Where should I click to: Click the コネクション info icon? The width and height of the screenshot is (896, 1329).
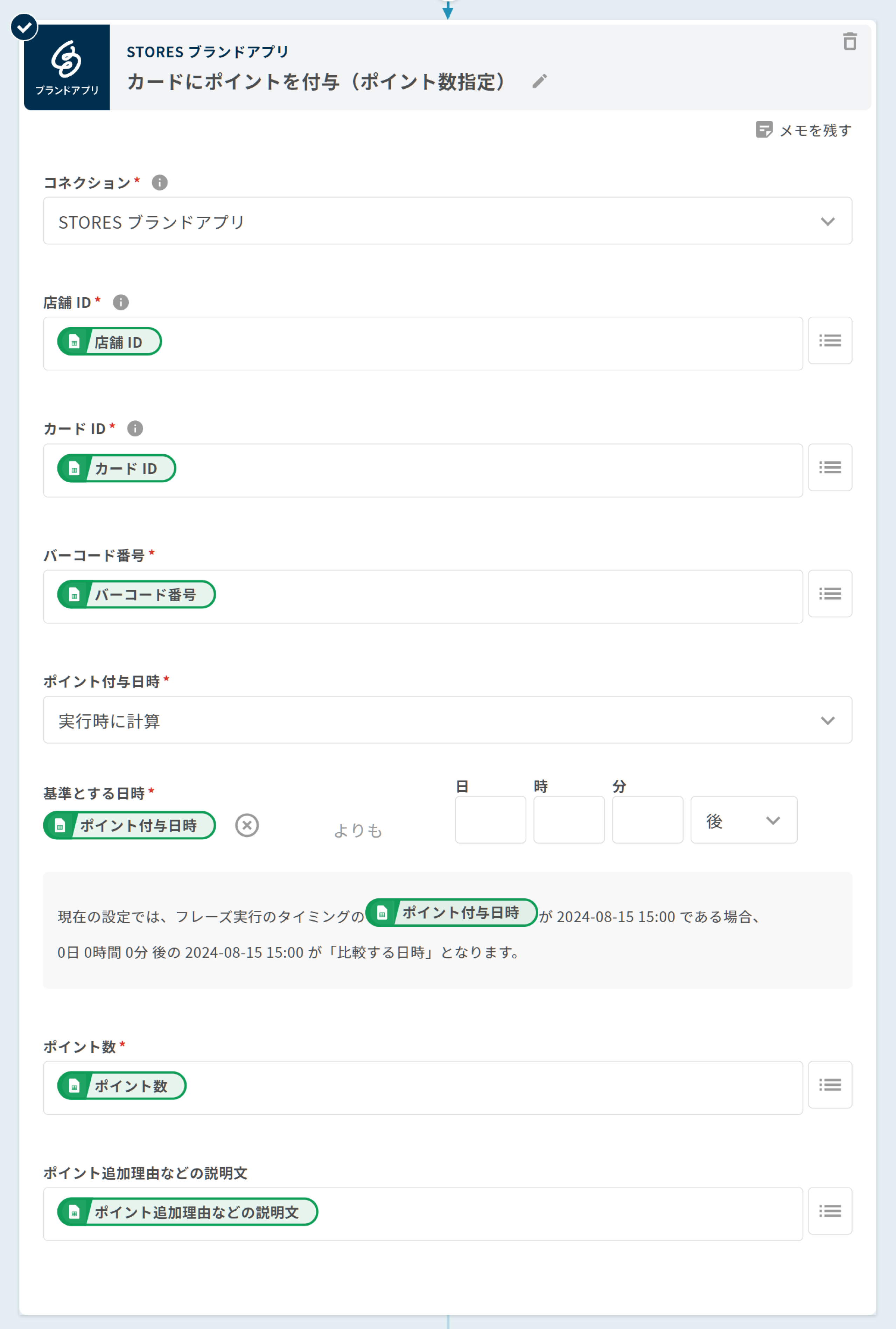[160, 183]
